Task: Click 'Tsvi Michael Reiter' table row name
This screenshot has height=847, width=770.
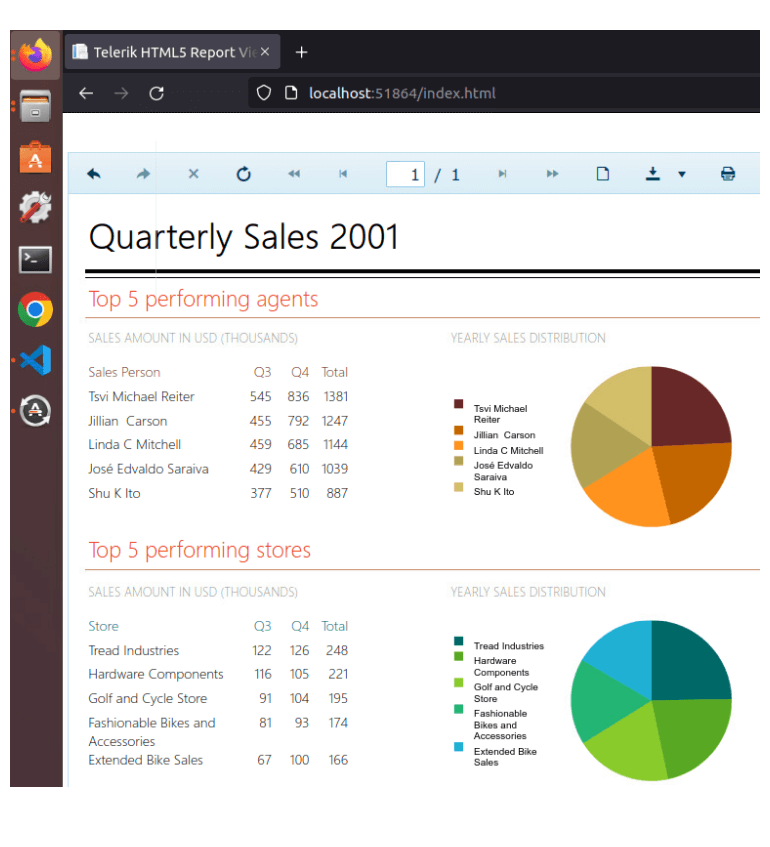Action: tap(141, 396)
